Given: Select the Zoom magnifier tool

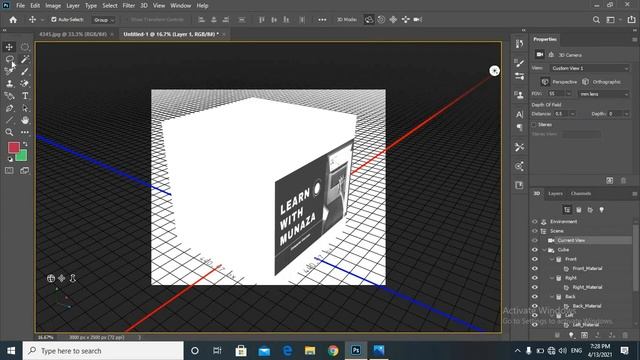Looking at the screenshot, I should pyautogui.click(x=9, y=132).
